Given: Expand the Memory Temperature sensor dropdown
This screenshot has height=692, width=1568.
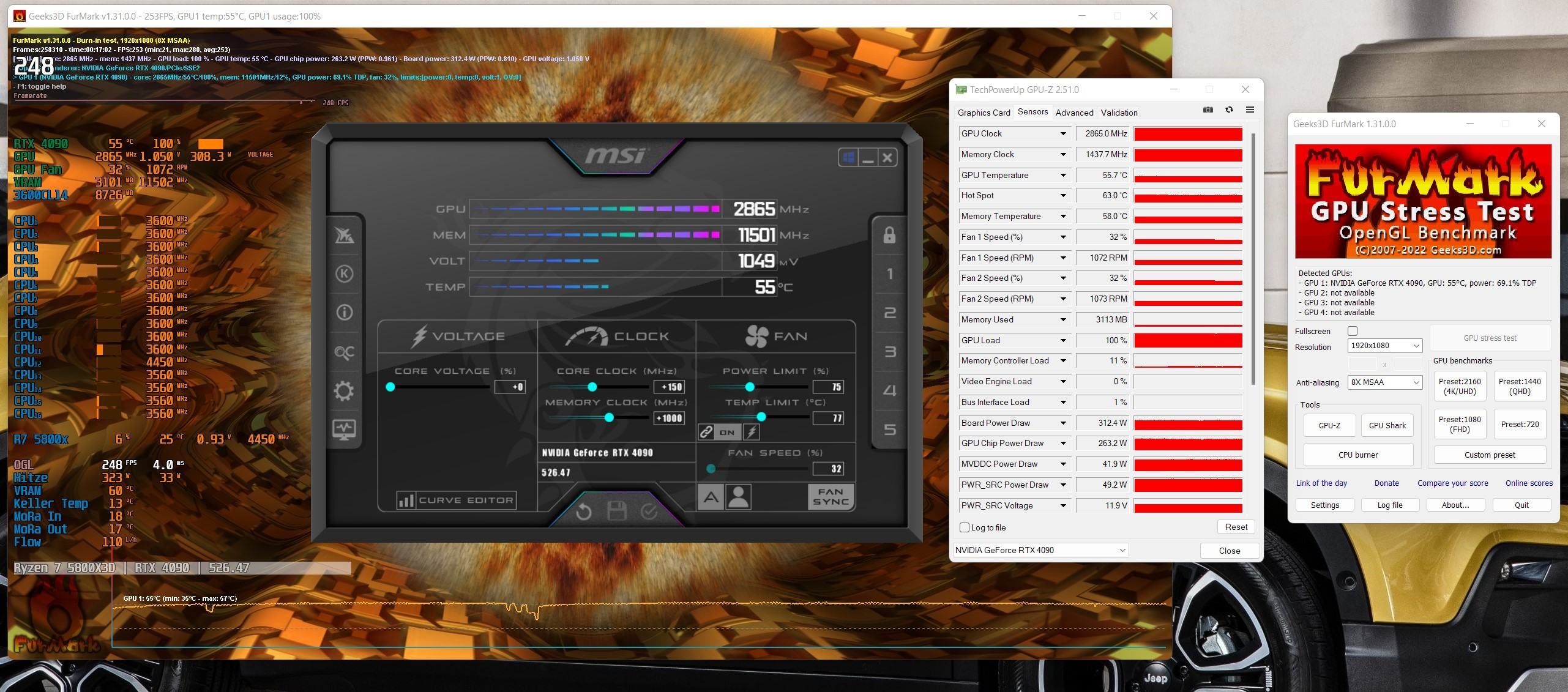Looking at the screenshot, I should coord(1063,216).
